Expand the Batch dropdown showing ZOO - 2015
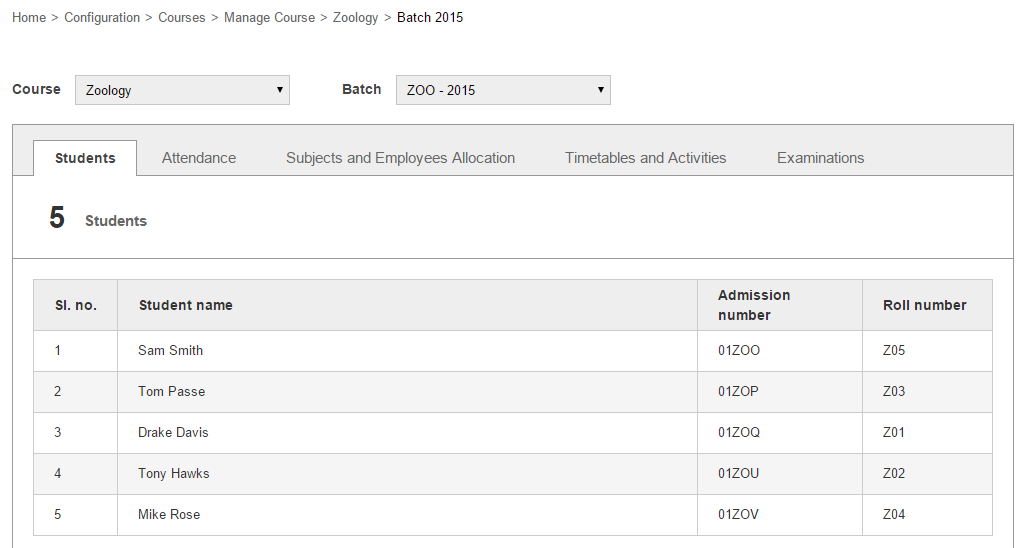The image size is (1023, 548). tap(503, 90)
